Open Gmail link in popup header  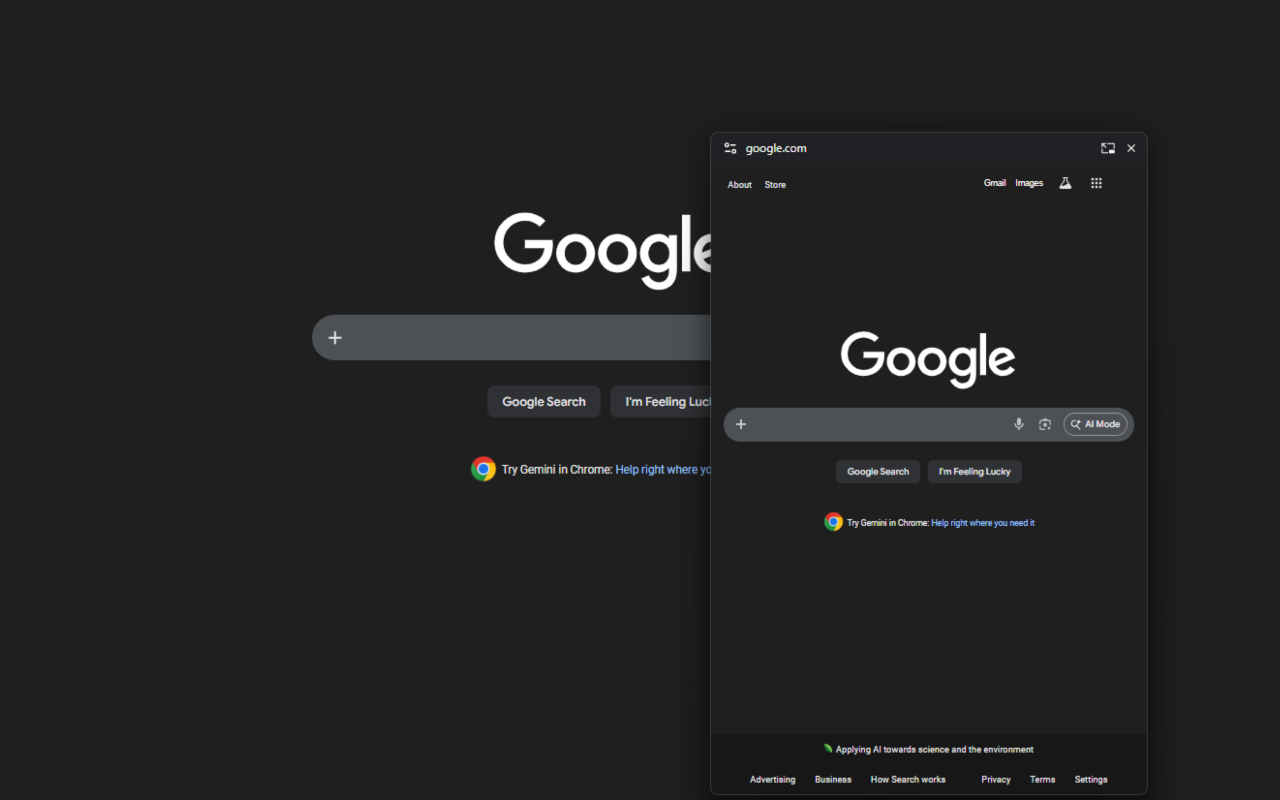point(995,183)
